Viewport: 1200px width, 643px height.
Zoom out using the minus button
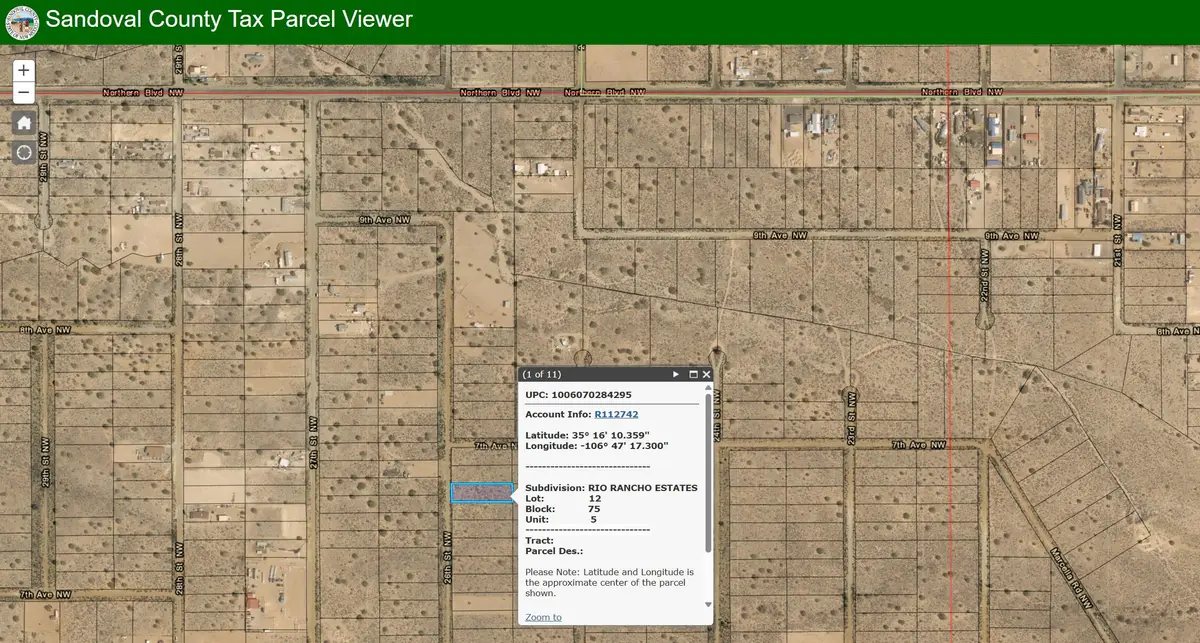(22, 91)
